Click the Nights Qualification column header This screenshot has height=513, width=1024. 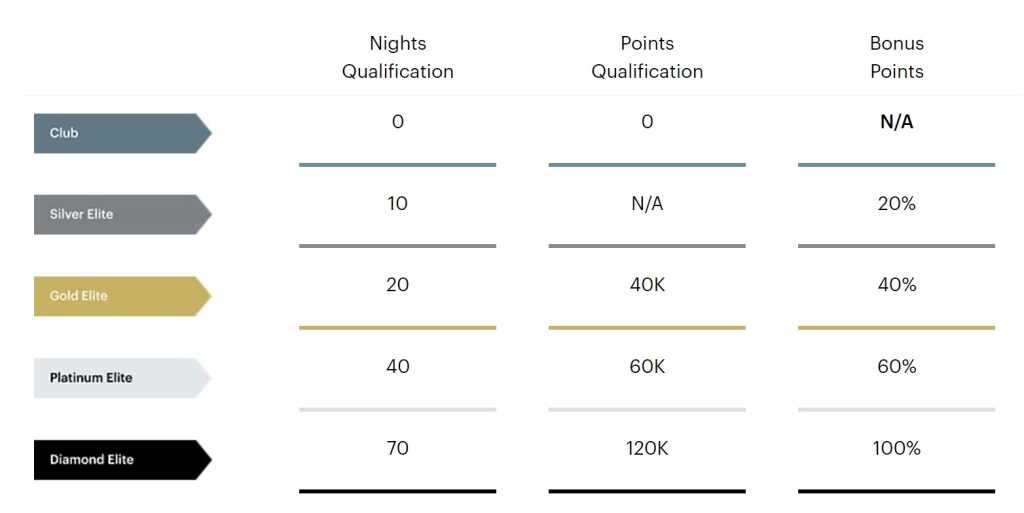coord(398,57)
